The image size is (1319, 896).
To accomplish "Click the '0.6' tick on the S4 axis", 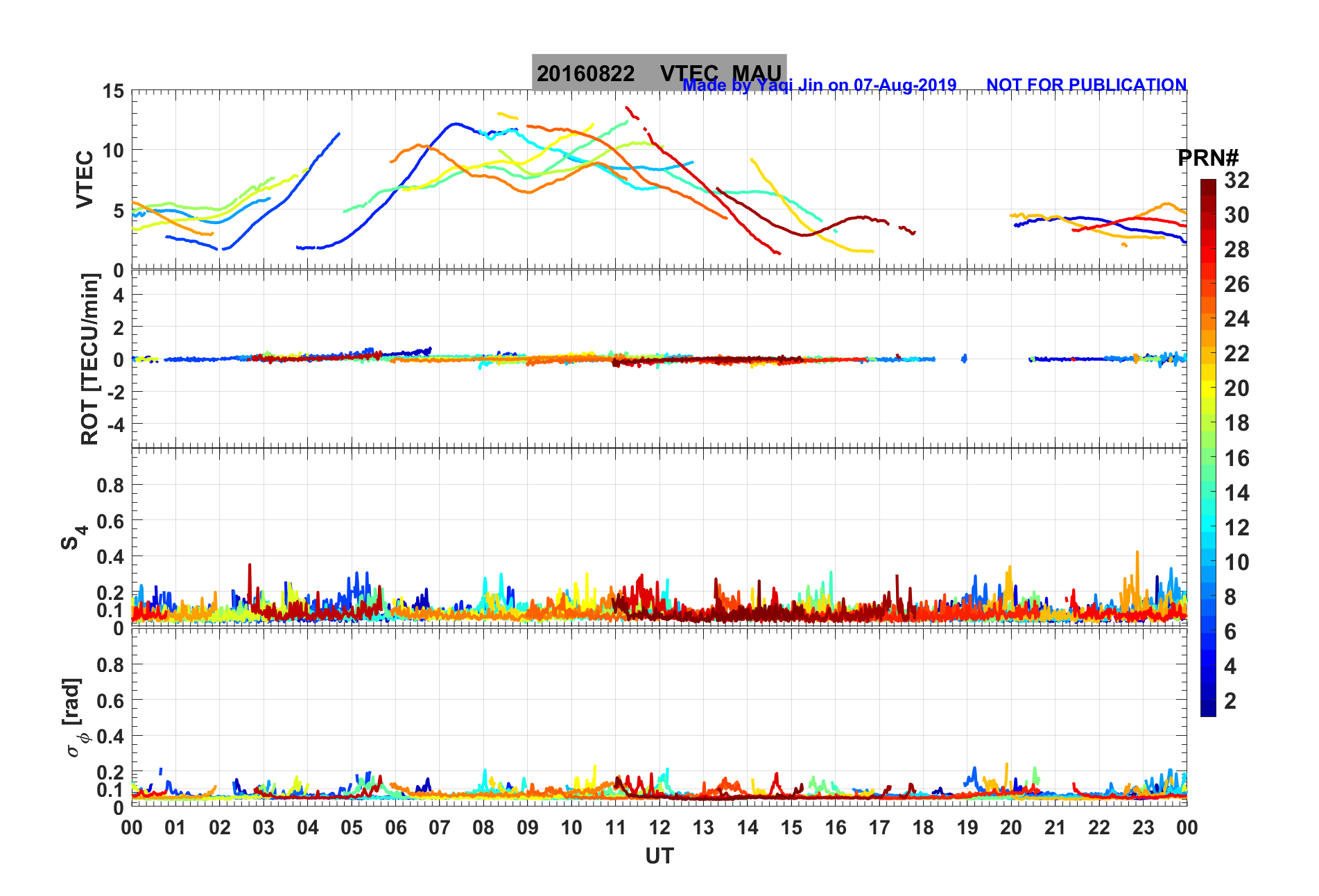I will point(110,522).
